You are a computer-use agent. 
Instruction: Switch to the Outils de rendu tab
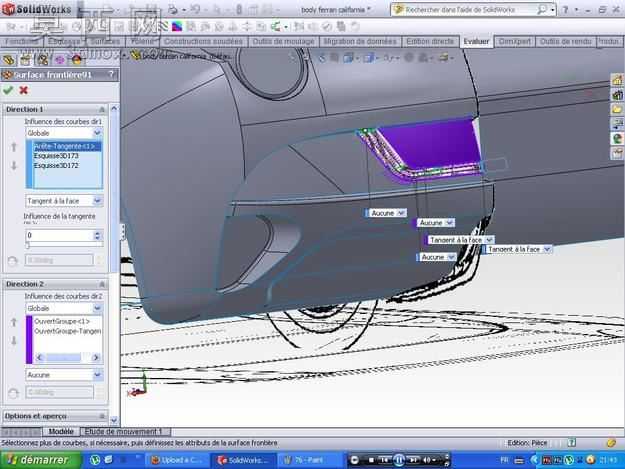565,41
